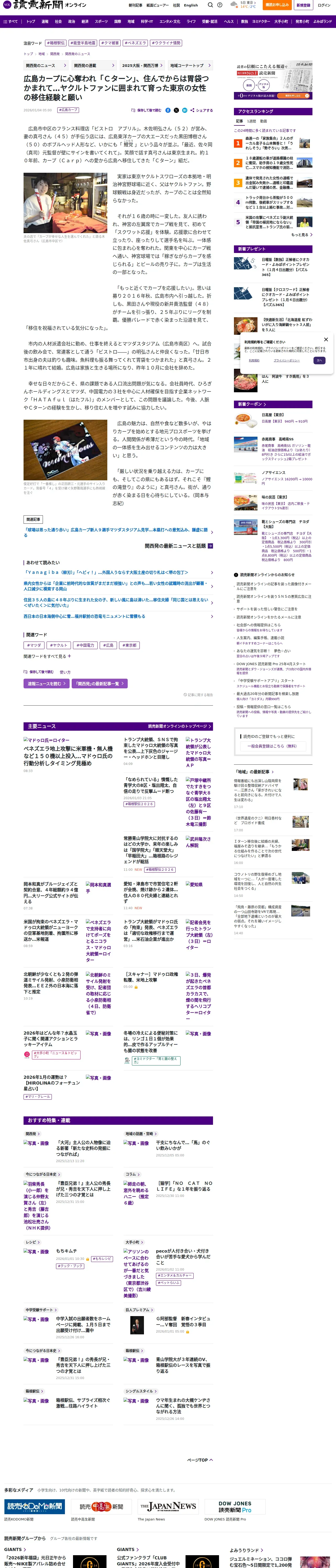Open the English edition link
This screenshot has height=1568, width=336.
(191, 5)
